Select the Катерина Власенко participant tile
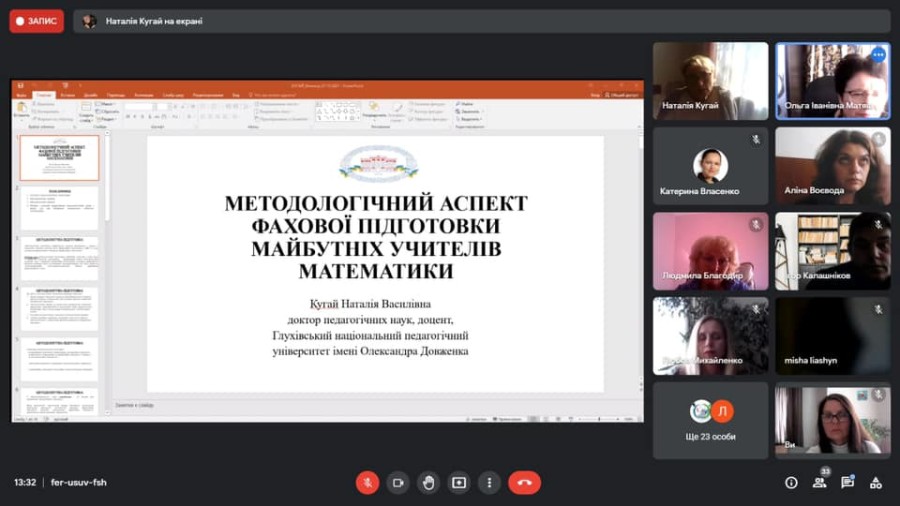Image resolution: width=900 pixels, height=506 pixels. pos(710,166)
